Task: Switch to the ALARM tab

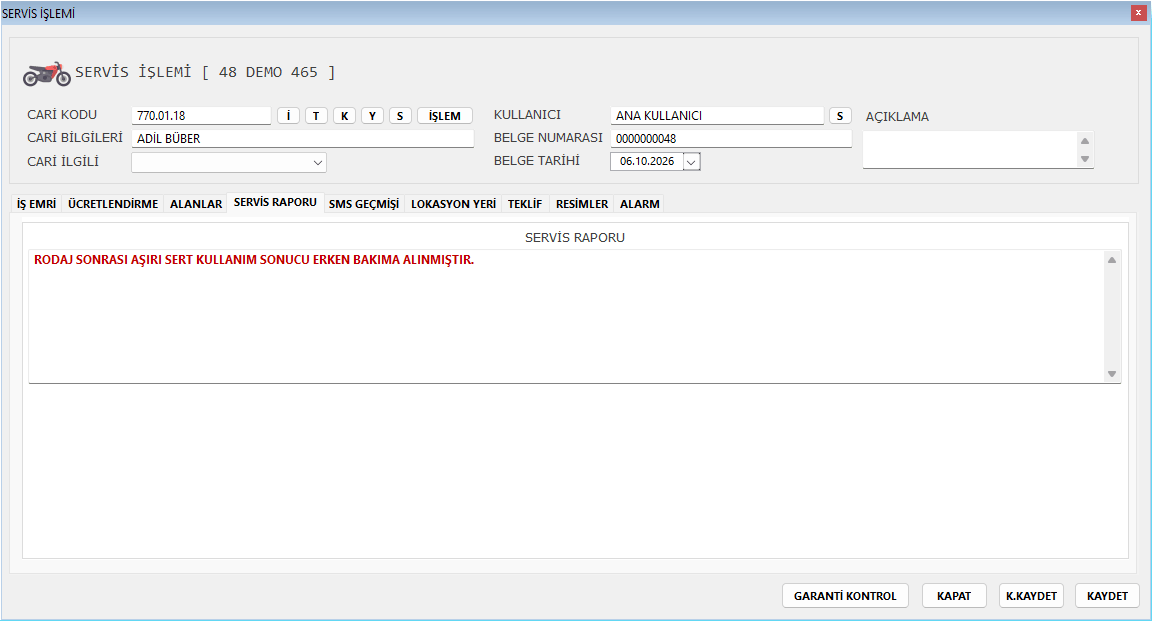Action: (x=640, y=204)
